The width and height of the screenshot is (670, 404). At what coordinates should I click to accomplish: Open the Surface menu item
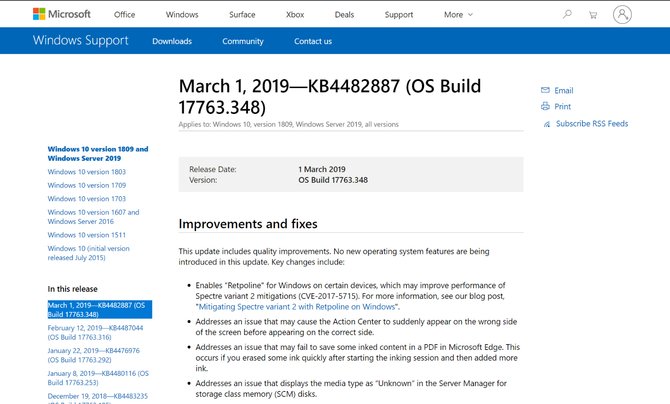(242, 15)
